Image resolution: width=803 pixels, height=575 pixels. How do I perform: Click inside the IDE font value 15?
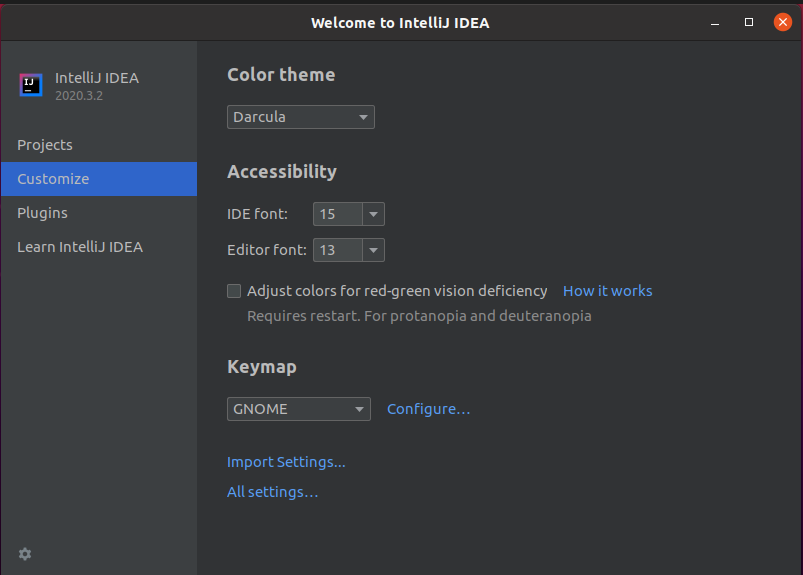pos(338,214)
